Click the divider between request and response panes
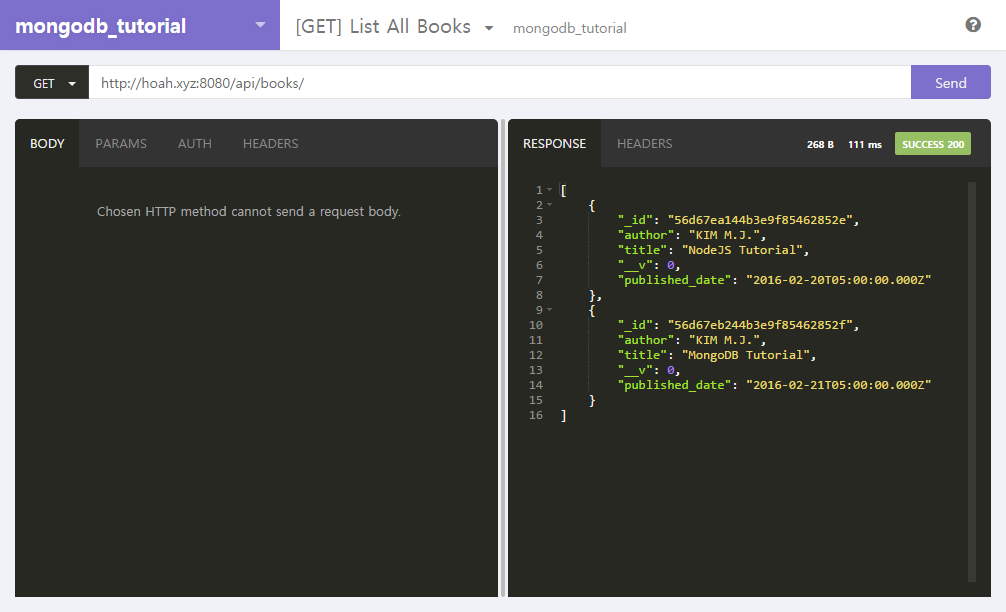This screenshot has width=1006, height=612. pos(503,358)
